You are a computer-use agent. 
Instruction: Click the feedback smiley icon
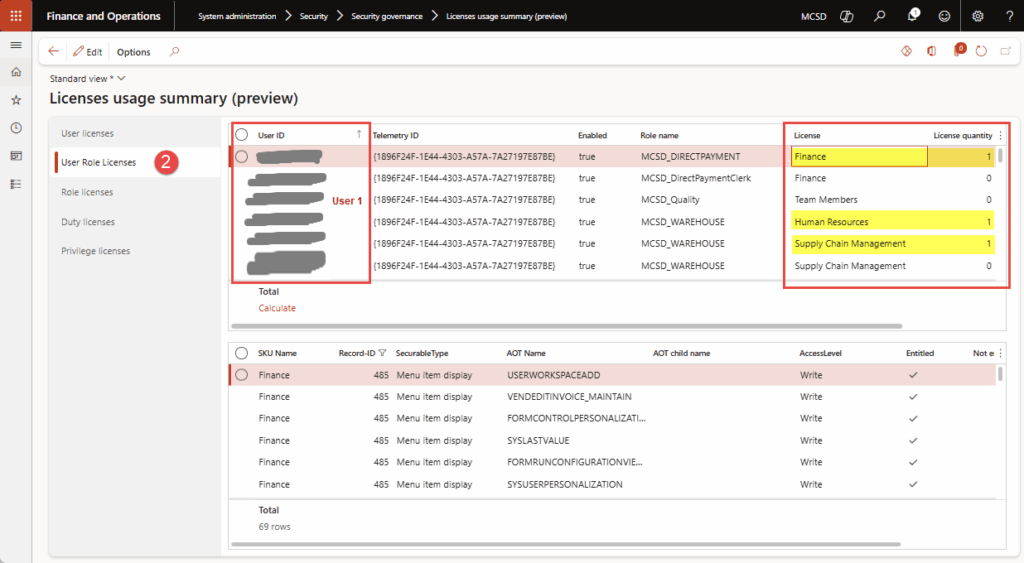tap(944, 16)
